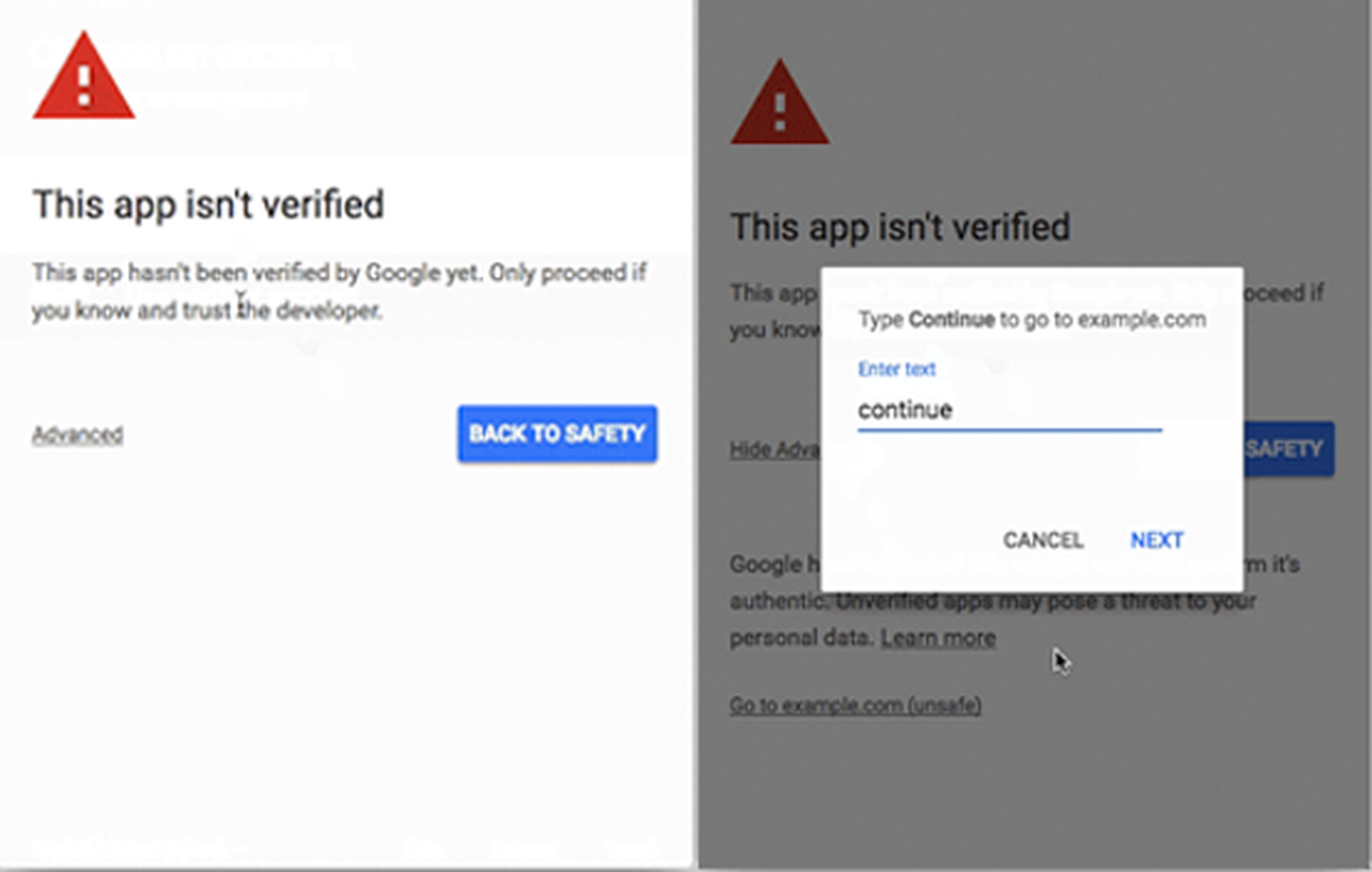Screen dimensions: 1372x872
Task: Open the Learn more link
Action: click(x=938, y=638)
